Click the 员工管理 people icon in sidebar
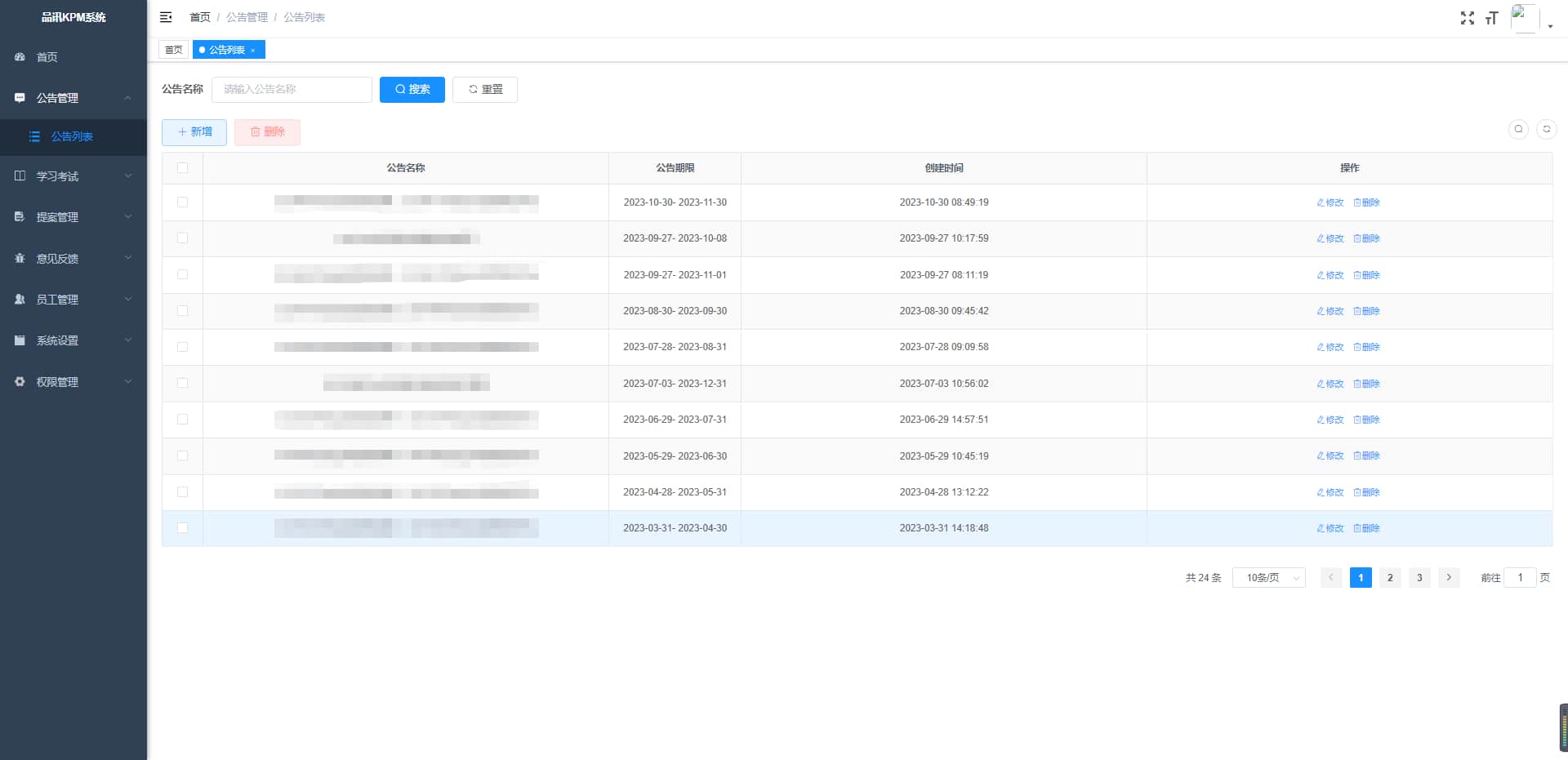 20,300
